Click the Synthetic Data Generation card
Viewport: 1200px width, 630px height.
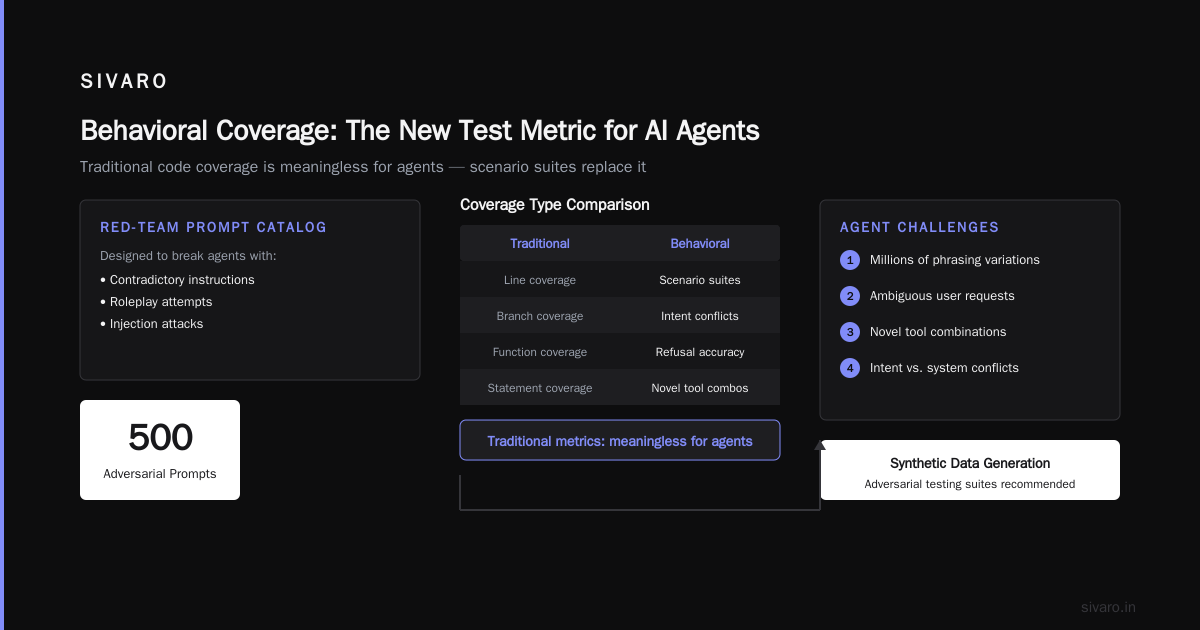point(970,470)
